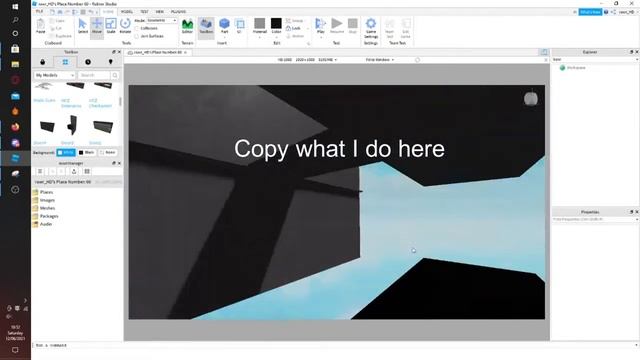Open the Fit to Window dropdown
This screenshot has width=640, height=360.
380,60
